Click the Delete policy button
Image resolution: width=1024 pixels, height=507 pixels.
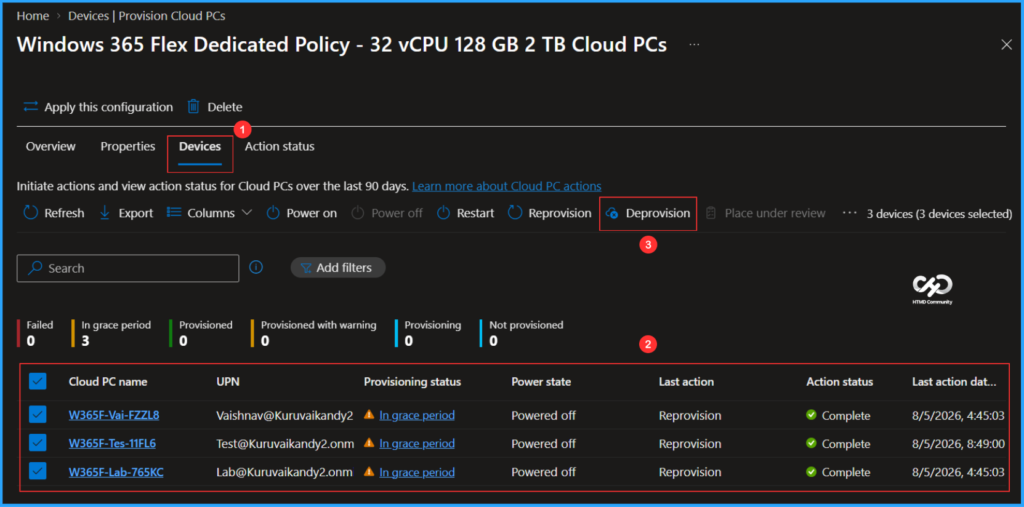click(x=215, y=107)
